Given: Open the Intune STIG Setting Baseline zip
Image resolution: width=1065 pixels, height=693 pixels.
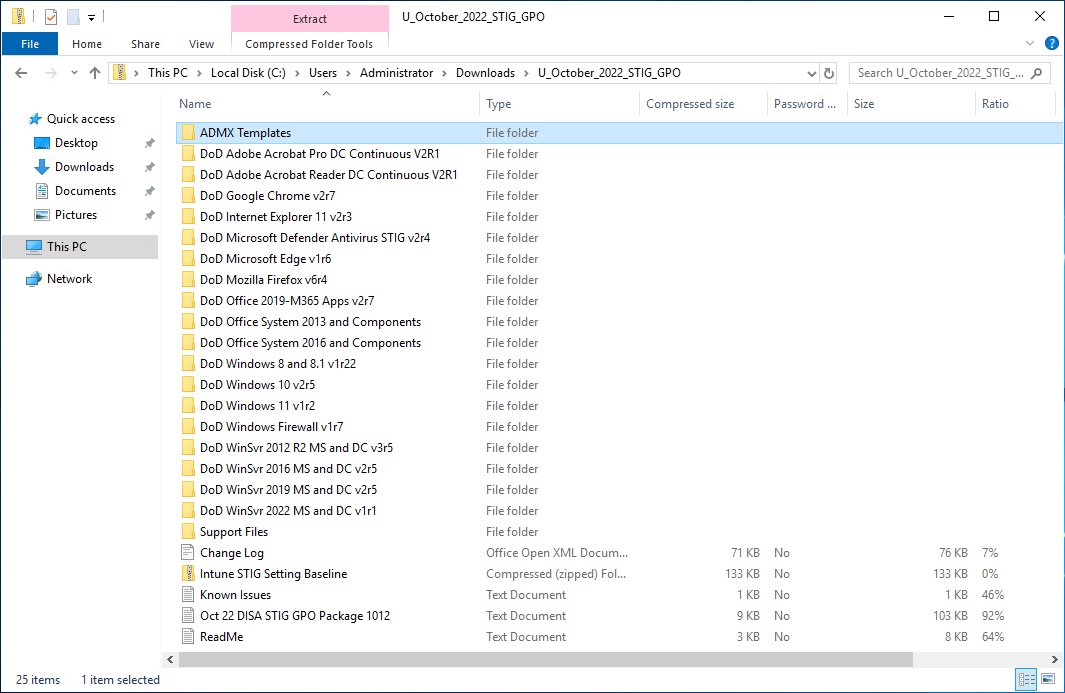Looking at the screenshot, I should tap(273, 574).
